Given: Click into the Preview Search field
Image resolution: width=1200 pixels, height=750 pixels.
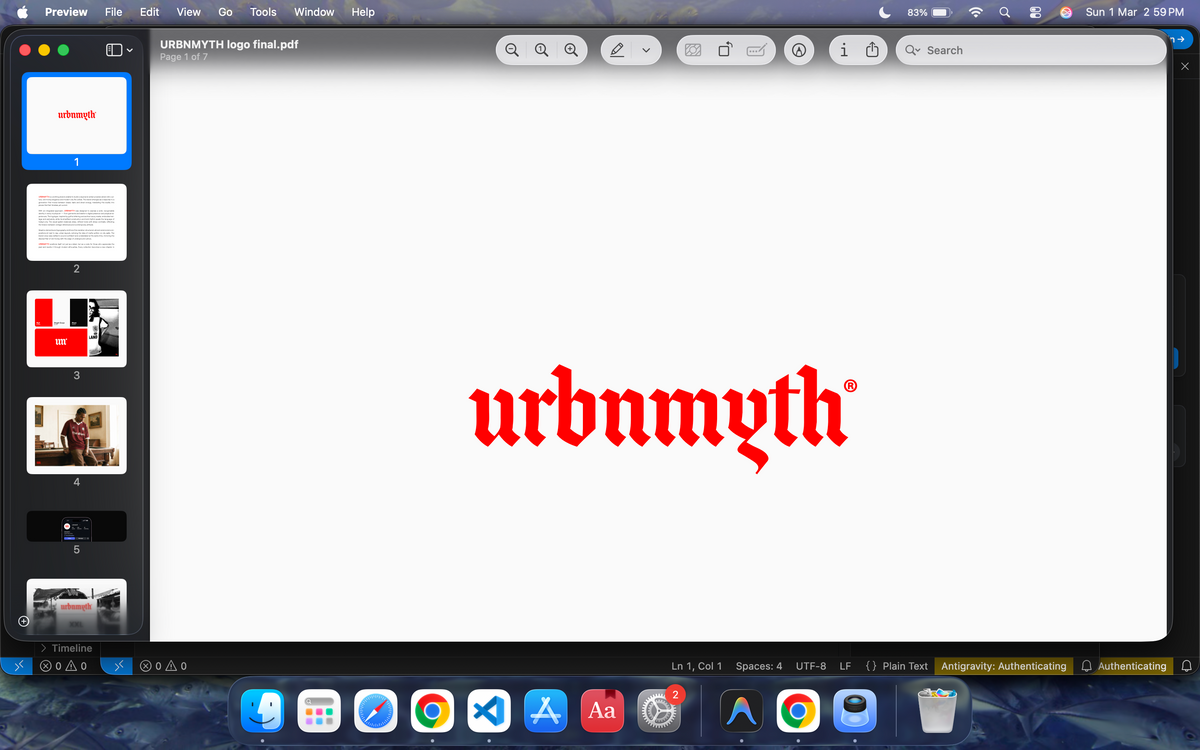Looking at the screenshot, I should (x=1030, y=50).
